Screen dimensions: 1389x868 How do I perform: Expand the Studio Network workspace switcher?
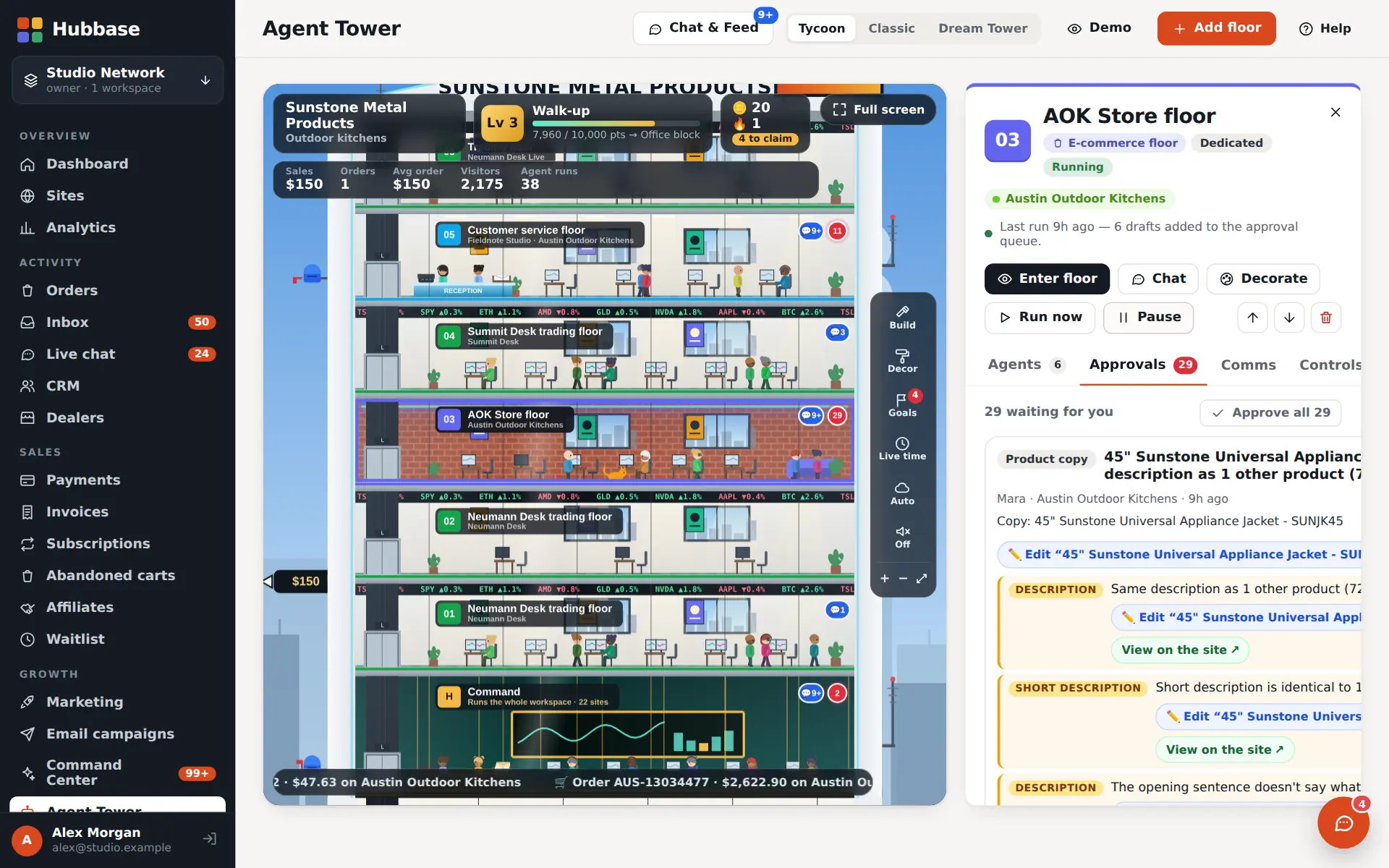coord(117,80)
